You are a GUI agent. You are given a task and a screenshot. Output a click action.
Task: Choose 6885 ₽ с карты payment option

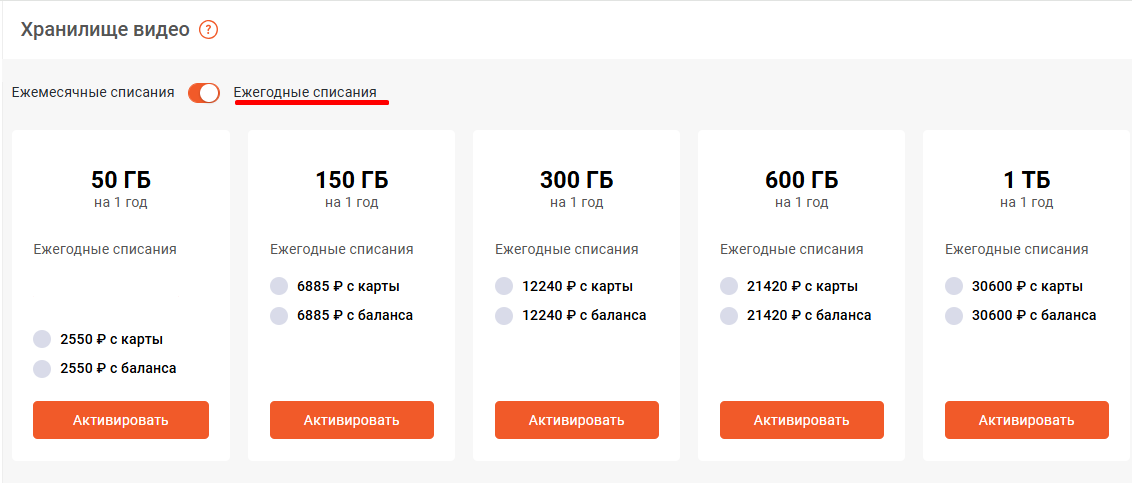(279, 287)
